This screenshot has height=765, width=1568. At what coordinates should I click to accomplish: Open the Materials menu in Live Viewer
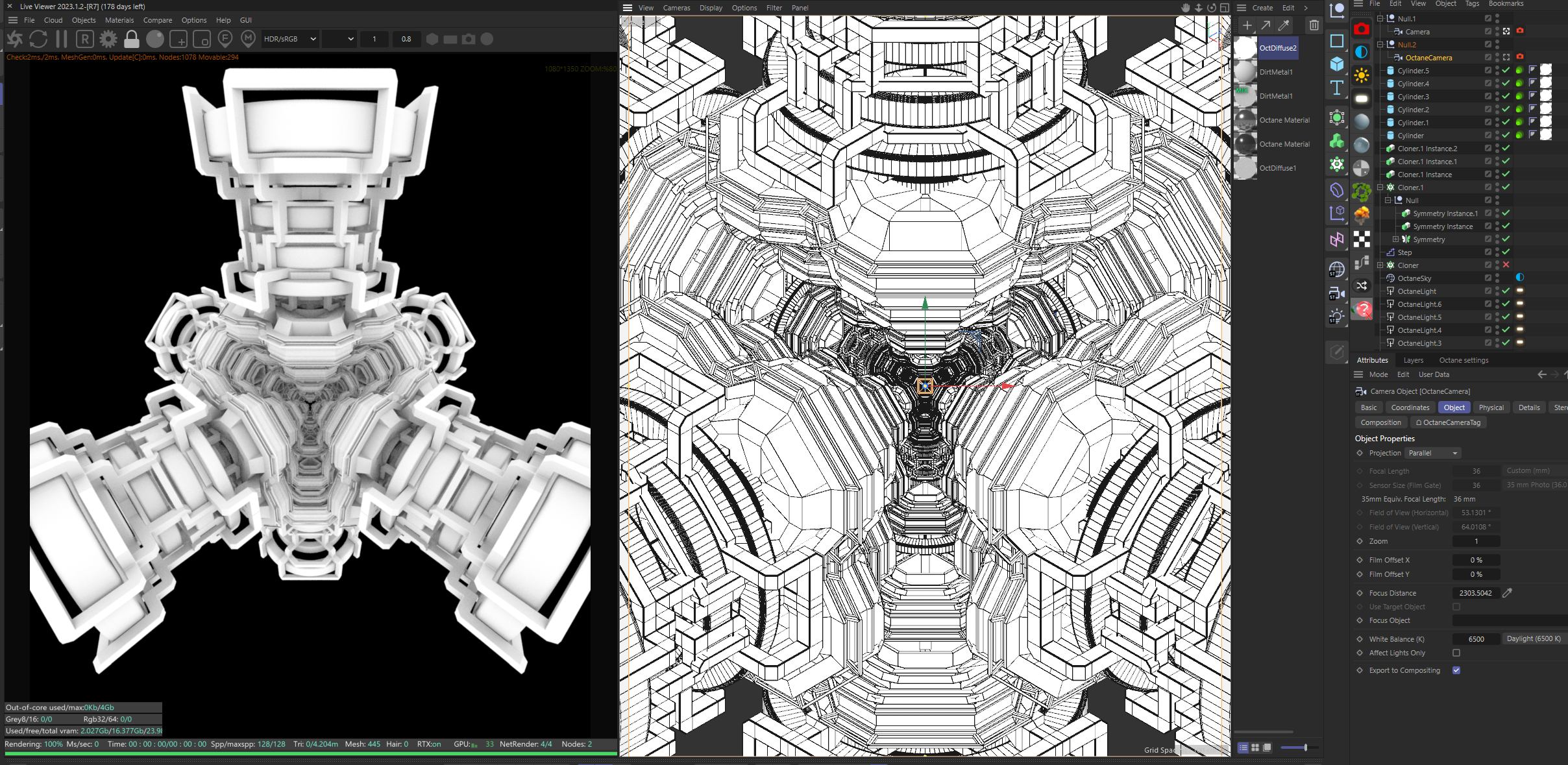(119, 20)
